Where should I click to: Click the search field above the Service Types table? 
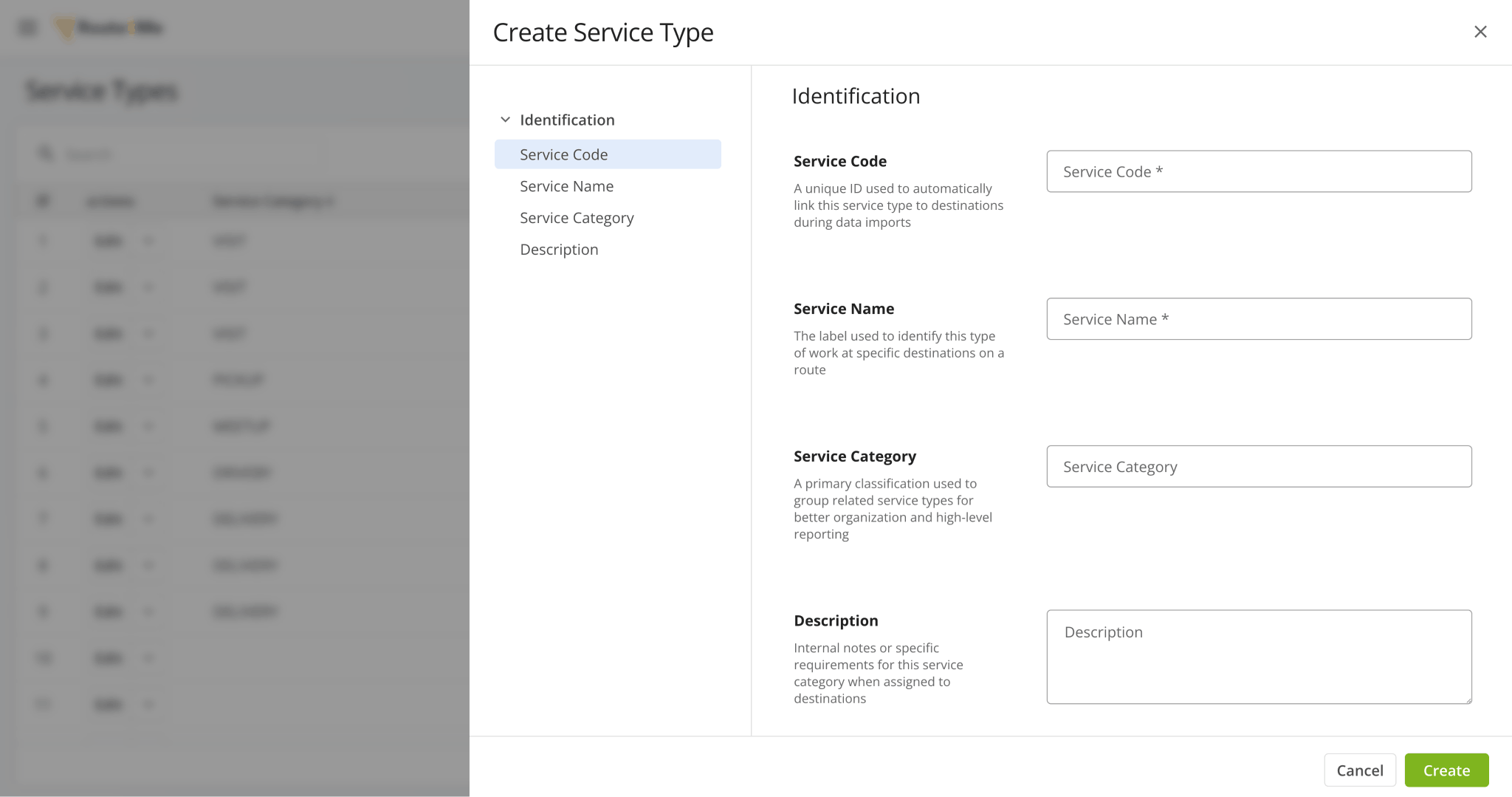170,153
